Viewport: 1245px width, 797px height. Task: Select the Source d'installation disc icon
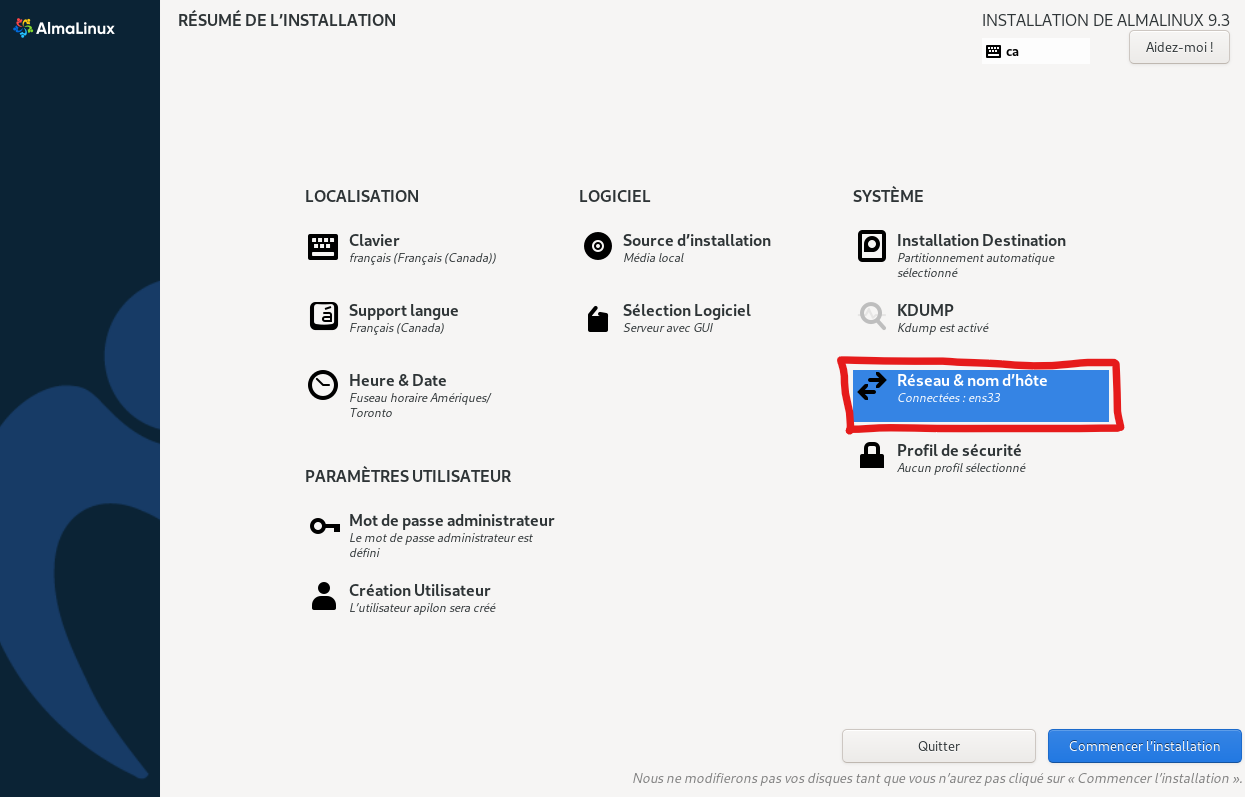click(598, 246)
